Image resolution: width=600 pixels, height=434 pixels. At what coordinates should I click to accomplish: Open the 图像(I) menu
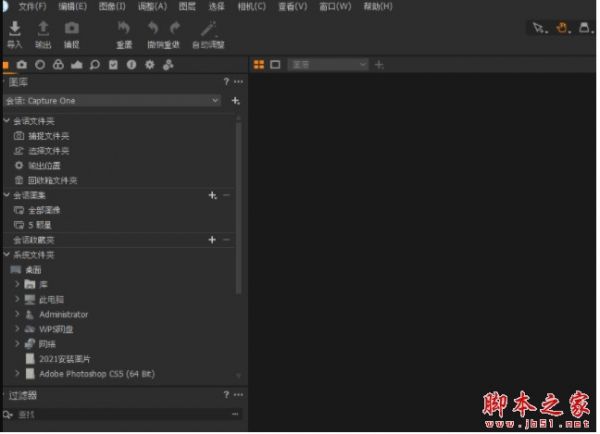click(x=112, y=7)
